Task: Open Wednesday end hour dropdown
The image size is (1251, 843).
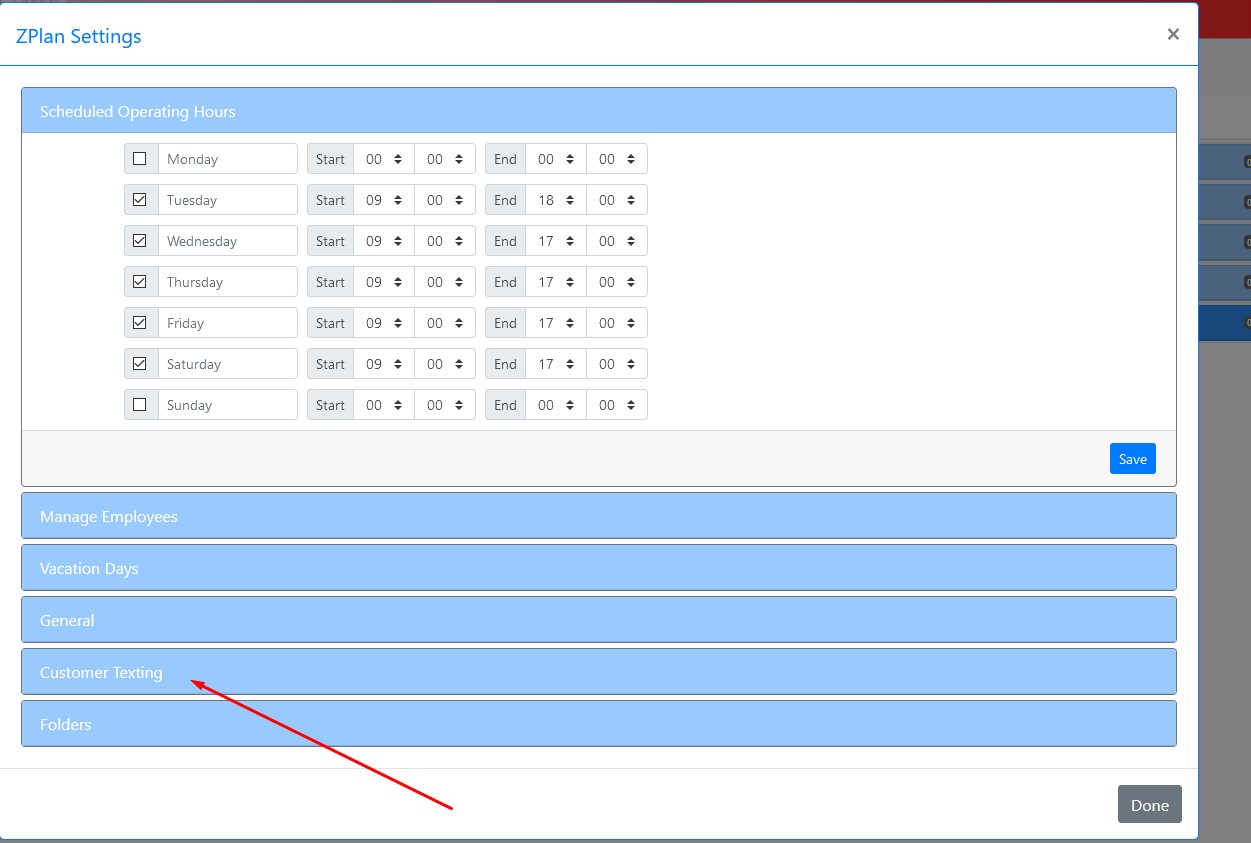Action: pyautogui.click(x=556, y=241)
